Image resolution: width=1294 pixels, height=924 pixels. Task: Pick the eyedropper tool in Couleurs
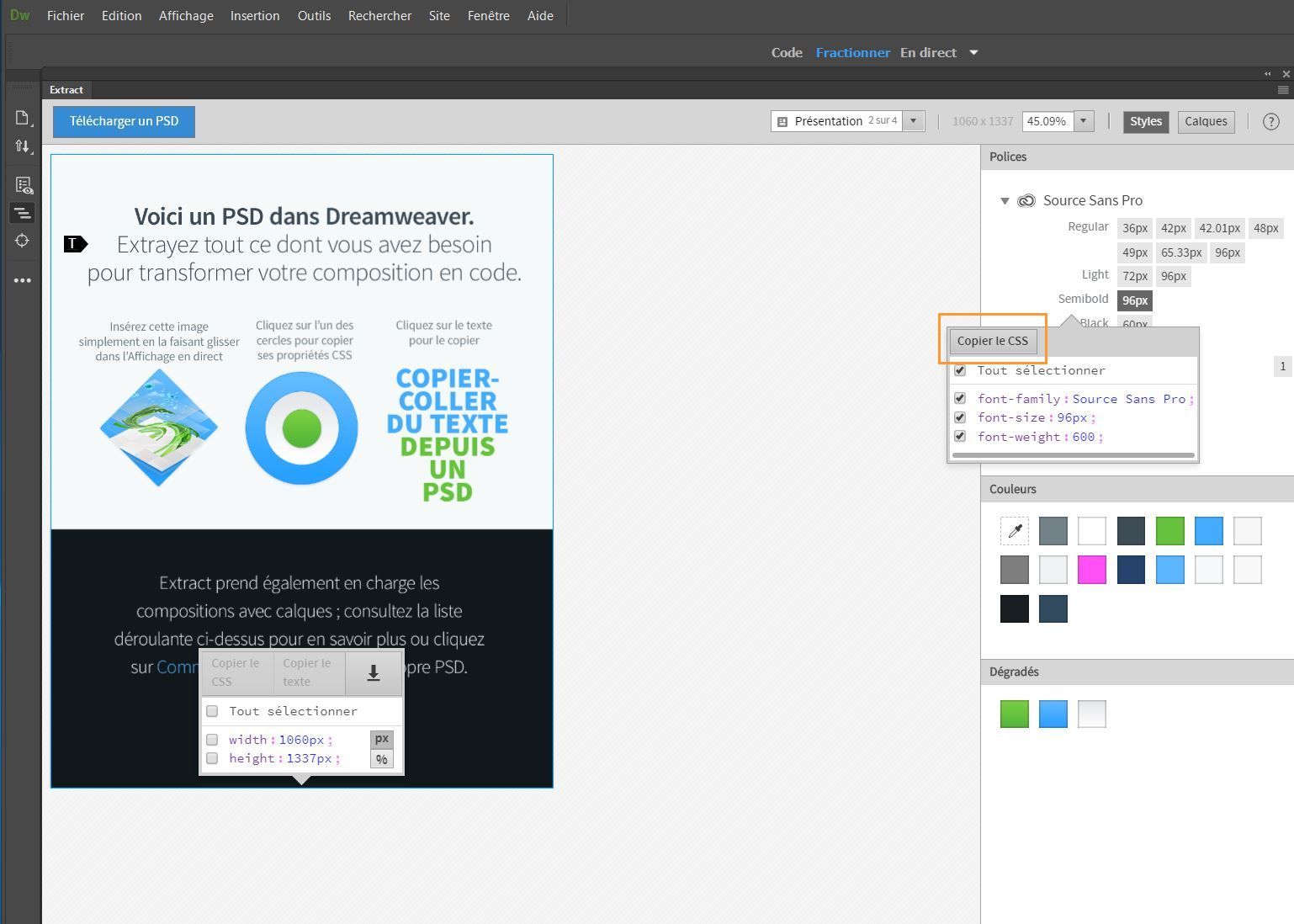1015,531
